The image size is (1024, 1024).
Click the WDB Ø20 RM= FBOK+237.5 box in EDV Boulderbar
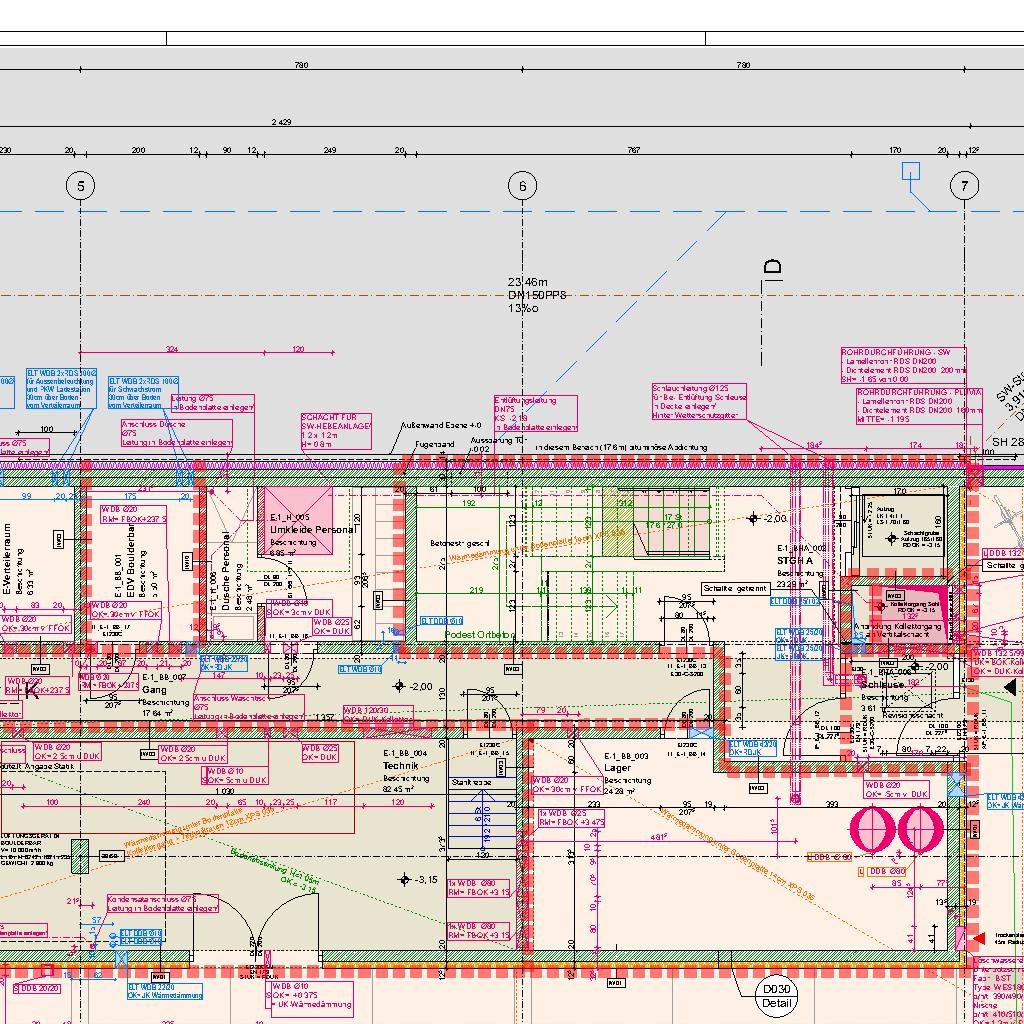133,514
